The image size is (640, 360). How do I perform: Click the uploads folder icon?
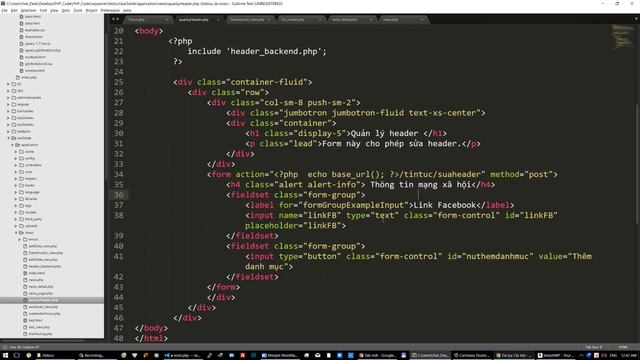coord(21,226)
